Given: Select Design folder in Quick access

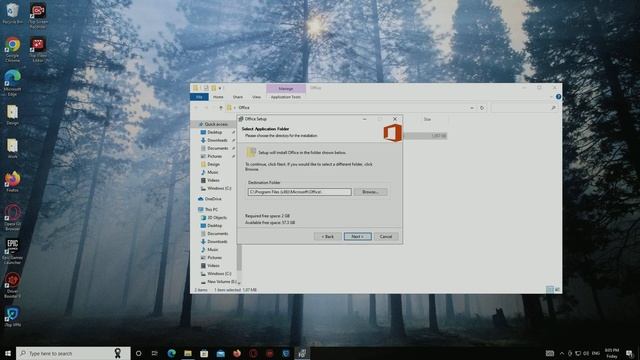Looking at the screenshot, I should pos(211,164).
